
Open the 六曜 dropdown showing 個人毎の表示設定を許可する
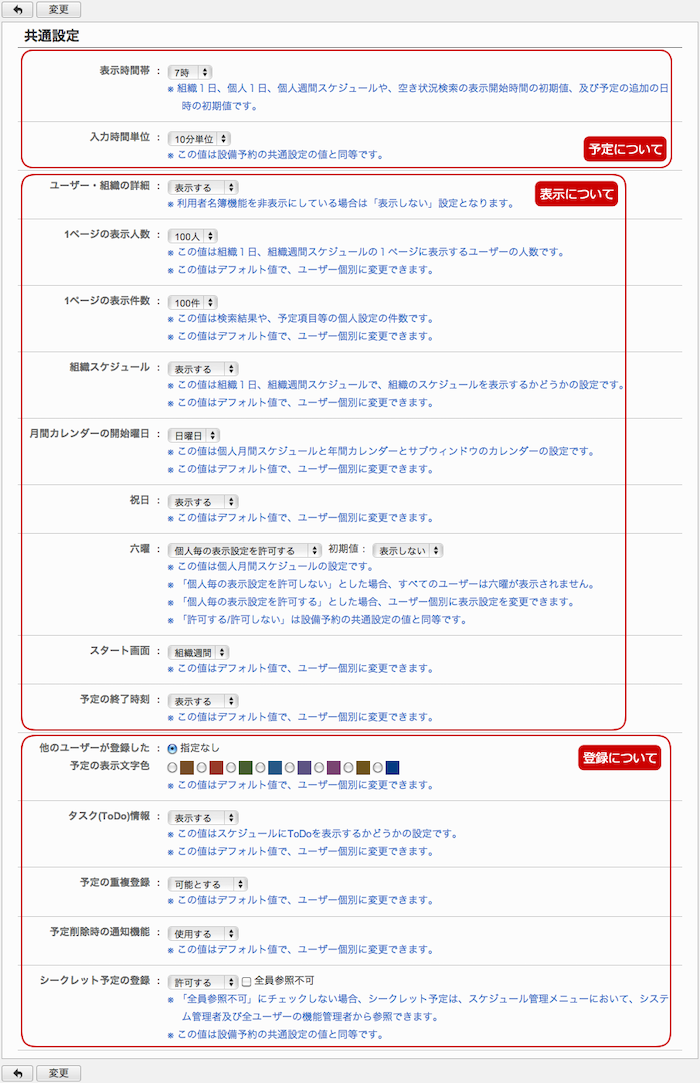(x=245, y=550)
